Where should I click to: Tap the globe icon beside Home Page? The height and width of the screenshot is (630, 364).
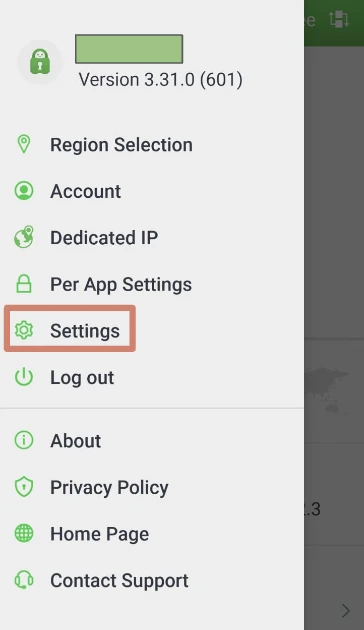click(24, 534)
